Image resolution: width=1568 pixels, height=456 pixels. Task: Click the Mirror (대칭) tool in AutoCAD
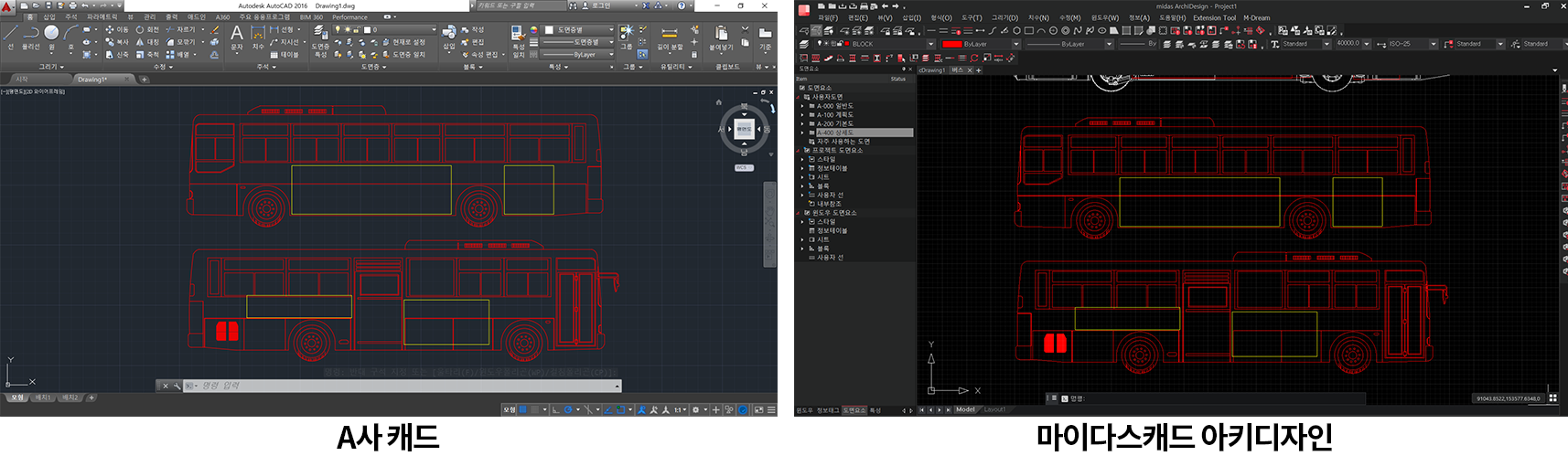click(x=147, y=42)
